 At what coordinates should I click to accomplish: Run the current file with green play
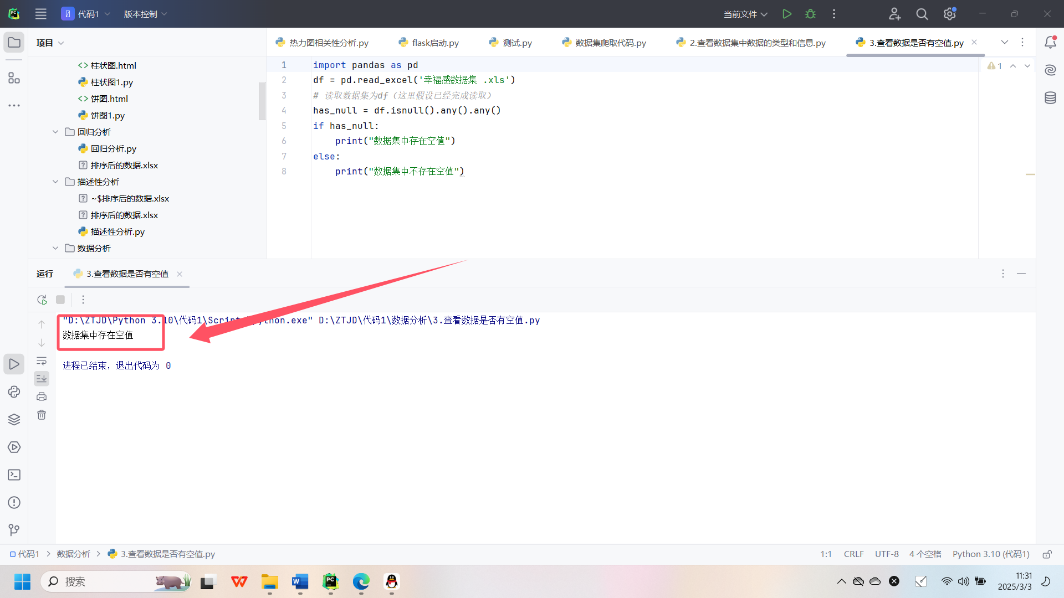(786, 14)
